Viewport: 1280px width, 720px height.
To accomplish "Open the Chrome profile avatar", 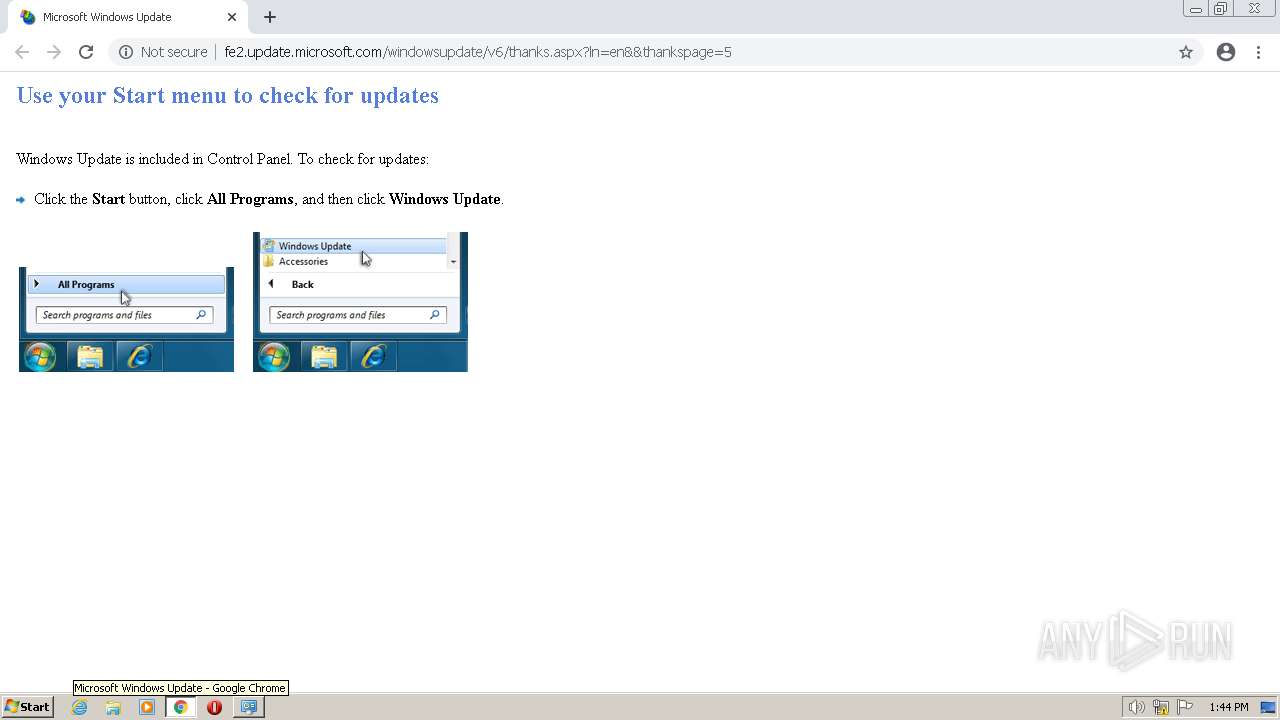I will tap(1226, 52).
